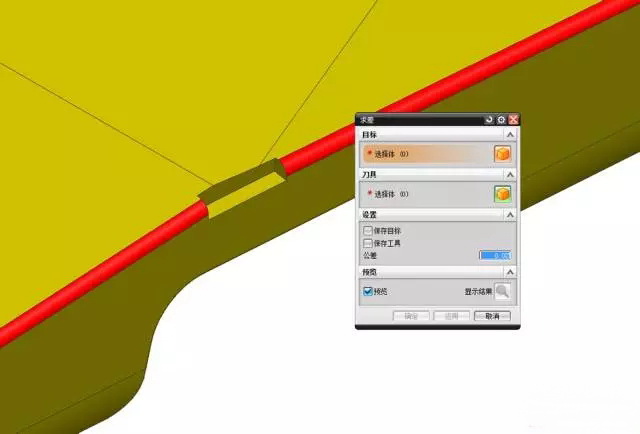Click the 取消 (cancel) button
Screen dimensions: 640x434
492,316
